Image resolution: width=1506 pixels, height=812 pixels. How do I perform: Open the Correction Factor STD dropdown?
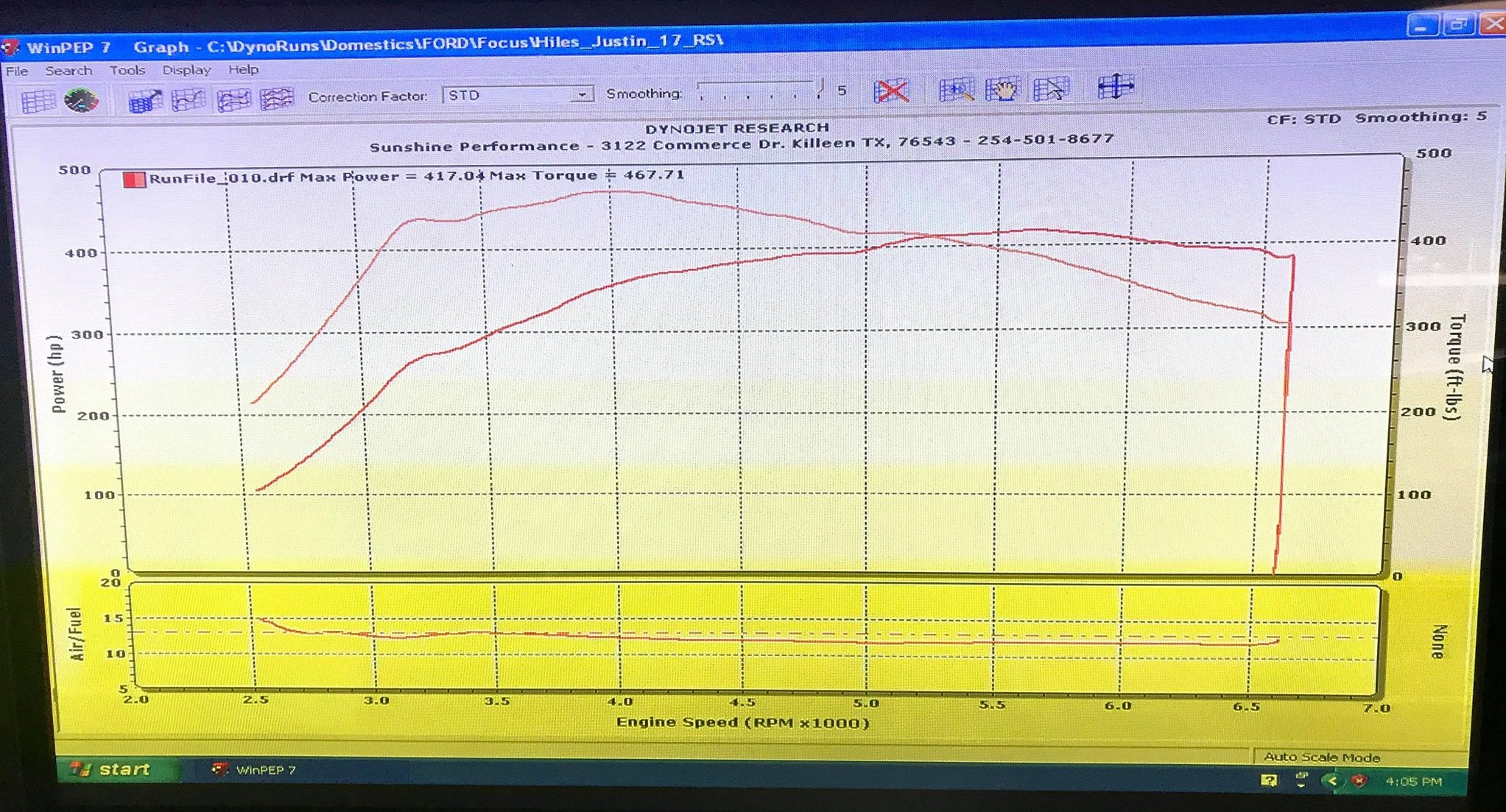517,95
